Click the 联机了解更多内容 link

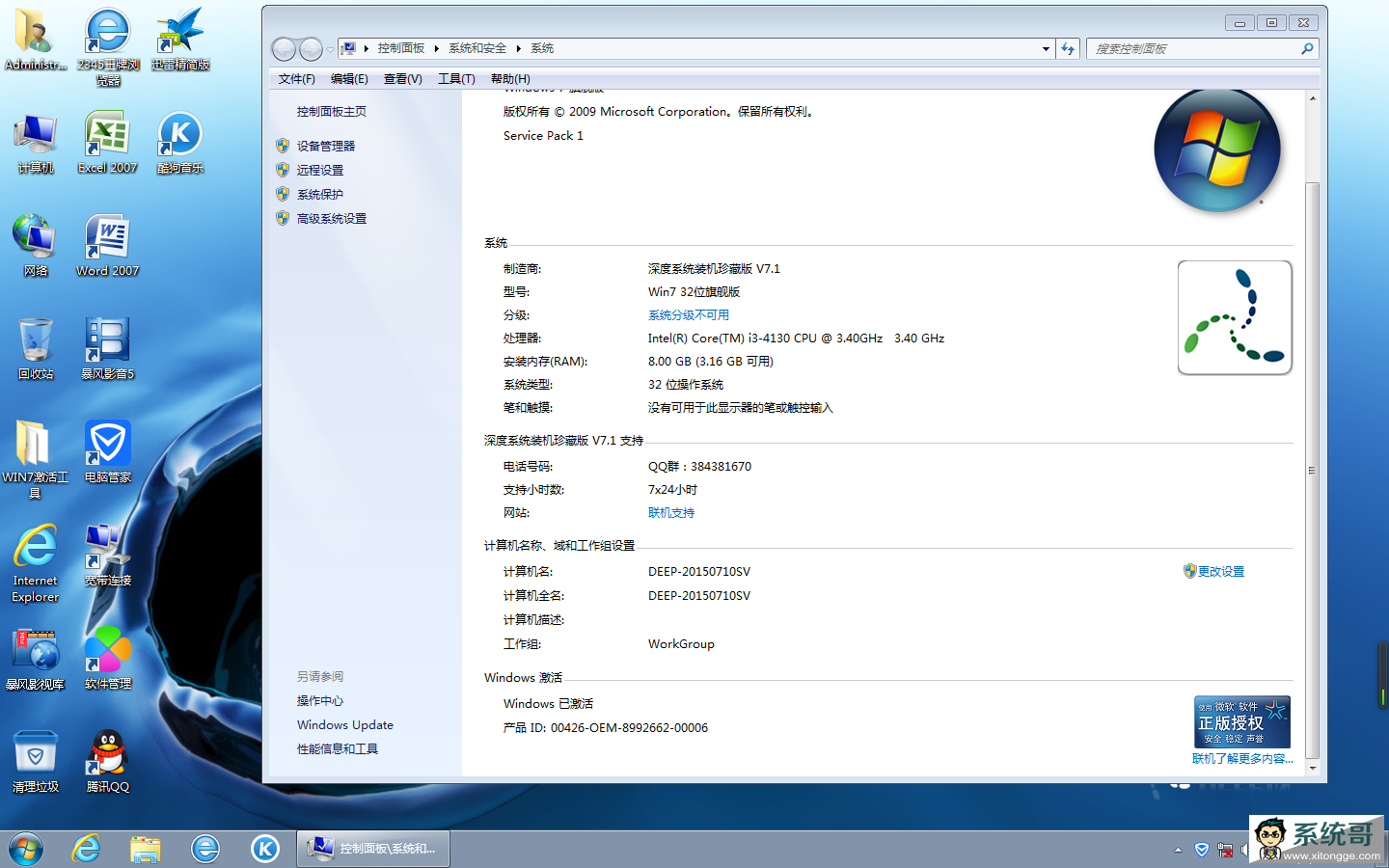1242,759
